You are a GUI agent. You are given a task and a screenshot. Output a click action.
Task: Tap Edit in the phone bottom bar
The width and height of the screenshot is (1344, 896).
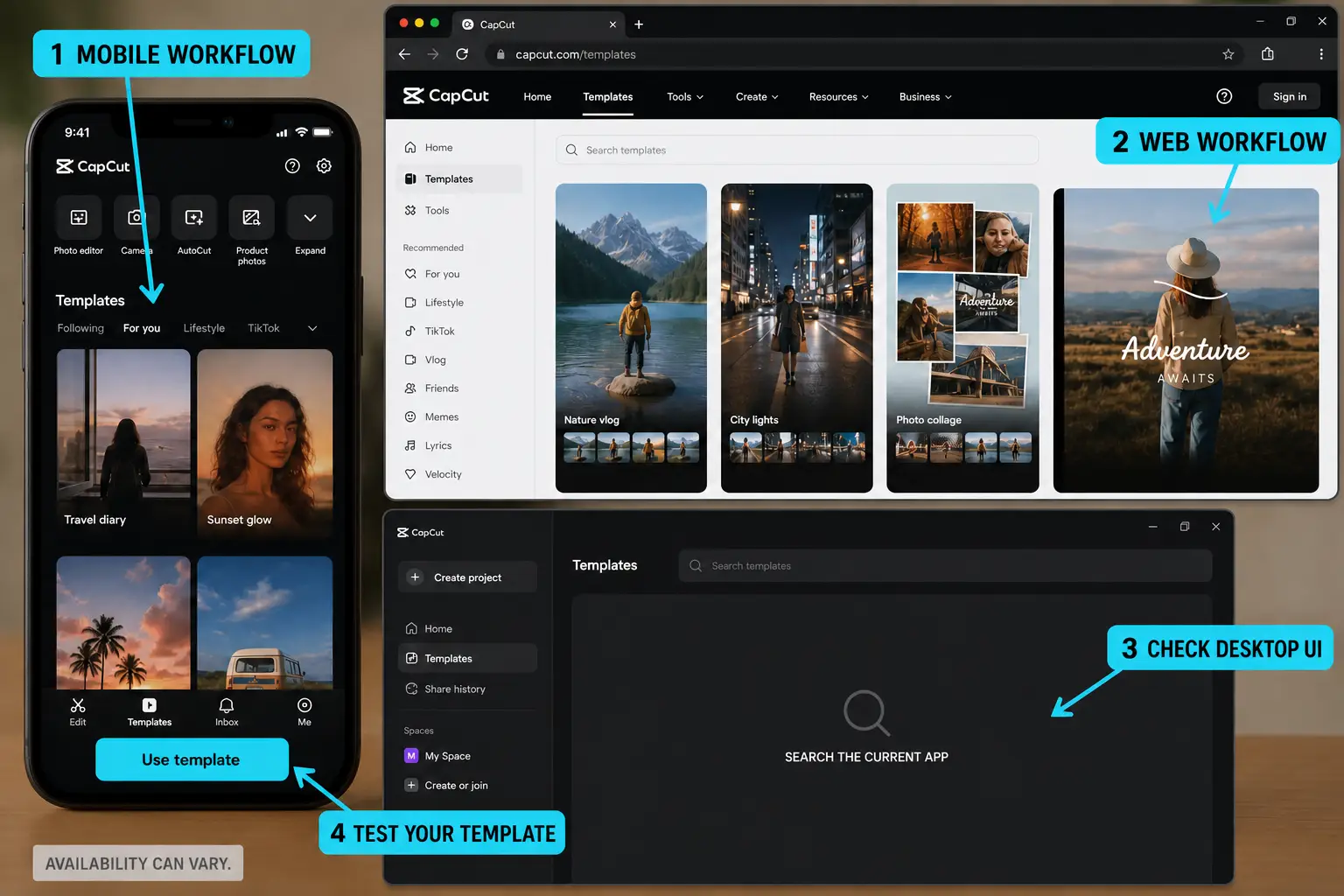pos(78,712)
